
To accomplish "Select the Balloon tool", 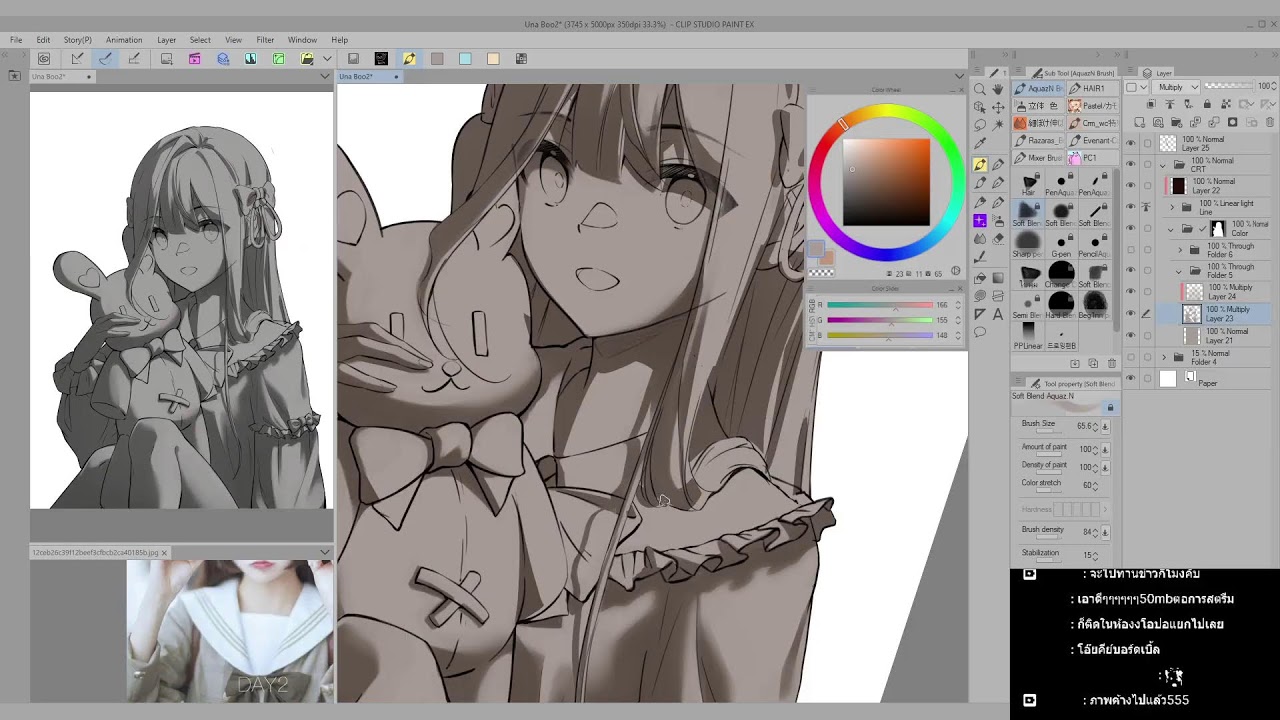I will (x=980, y=333).
